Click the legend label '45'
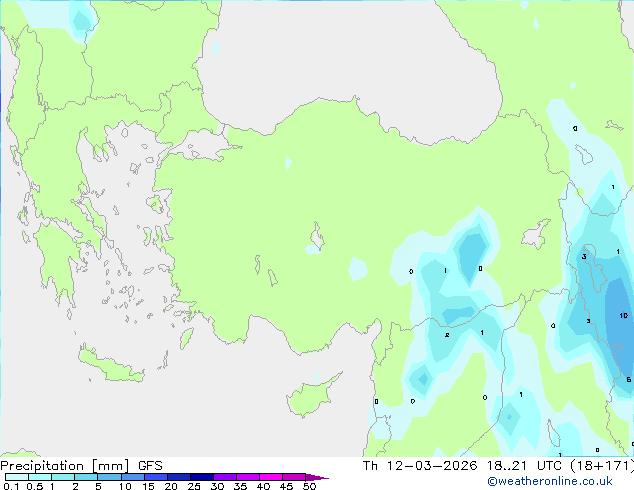 coord(286,486)
